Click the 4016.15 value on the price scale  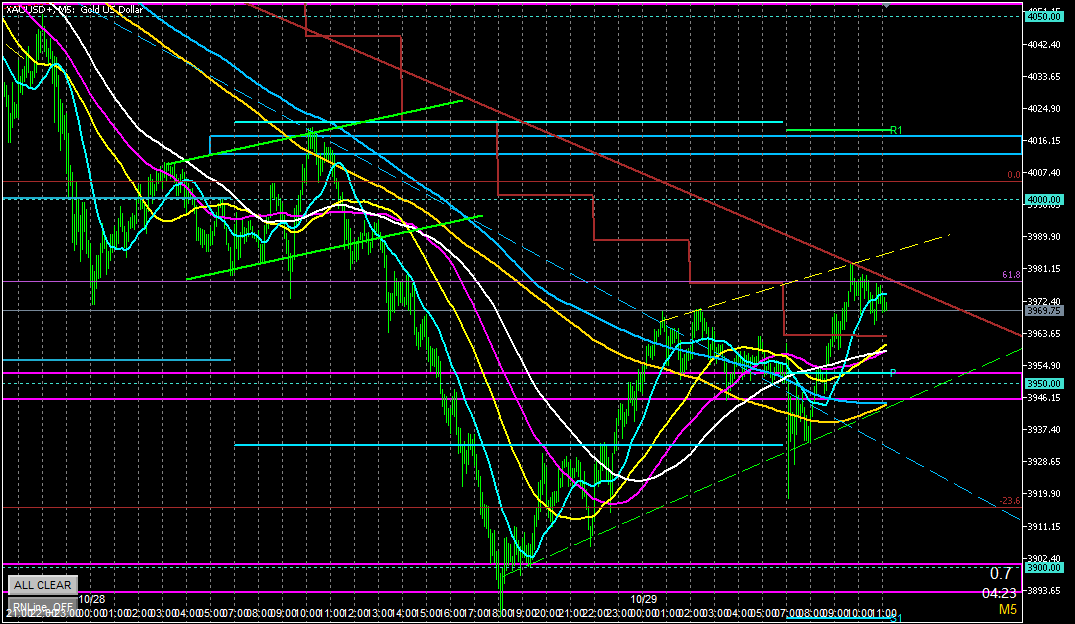[x=1043, y=141]
